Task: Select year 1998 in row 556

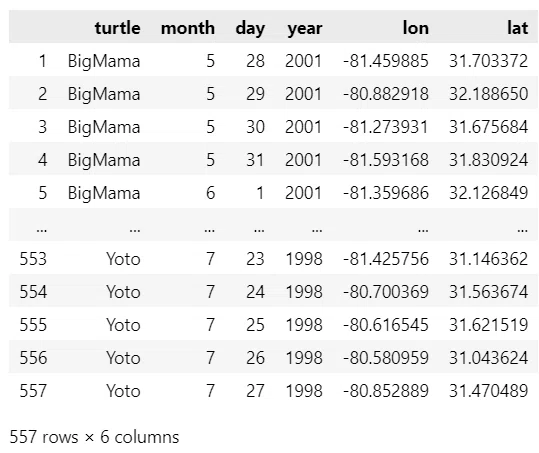Action: pos(304,358)
